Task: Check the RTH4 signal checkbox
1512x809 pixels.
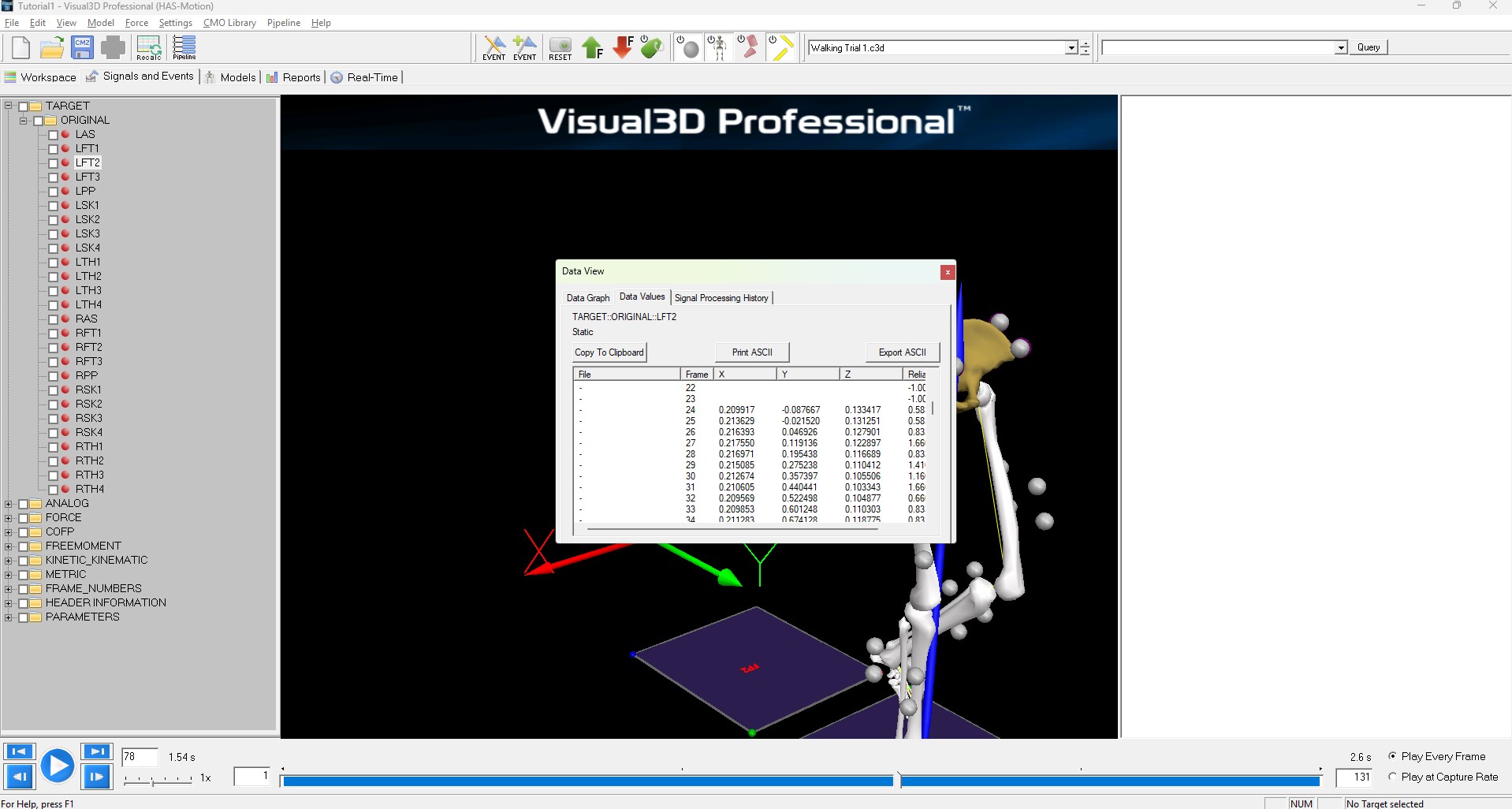Action: (x=54, y=490)
